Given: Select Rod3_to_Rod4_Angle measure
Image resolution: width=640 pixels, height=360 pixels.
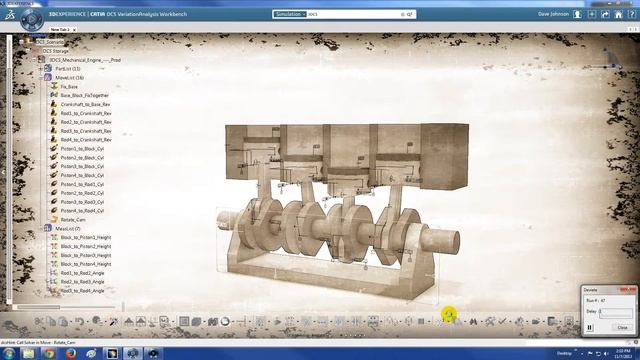Looking at the screenshot, I should click(82, 291).
